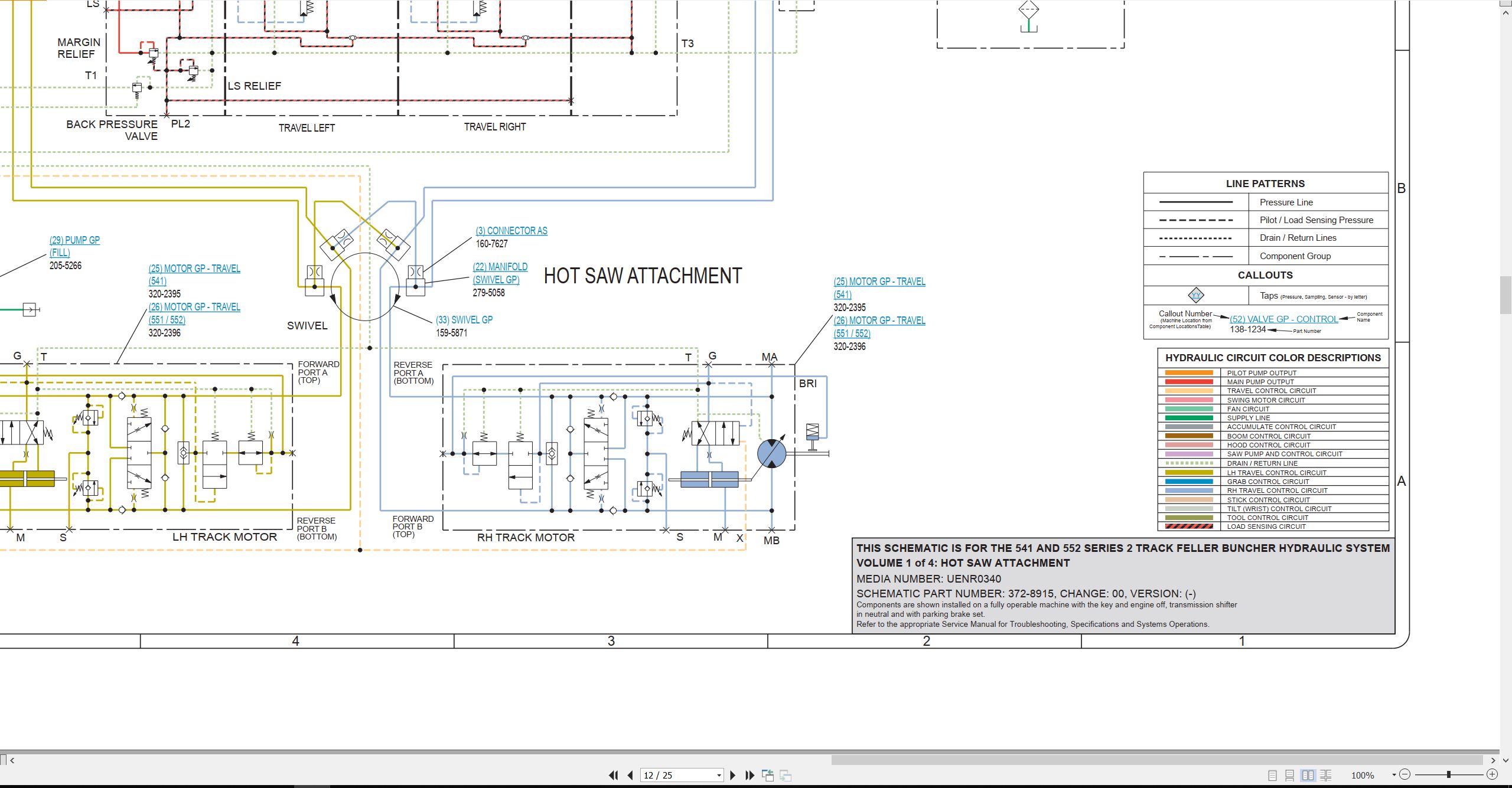Open the page number dropdown
1512x788 pixels.
[719, 775]
